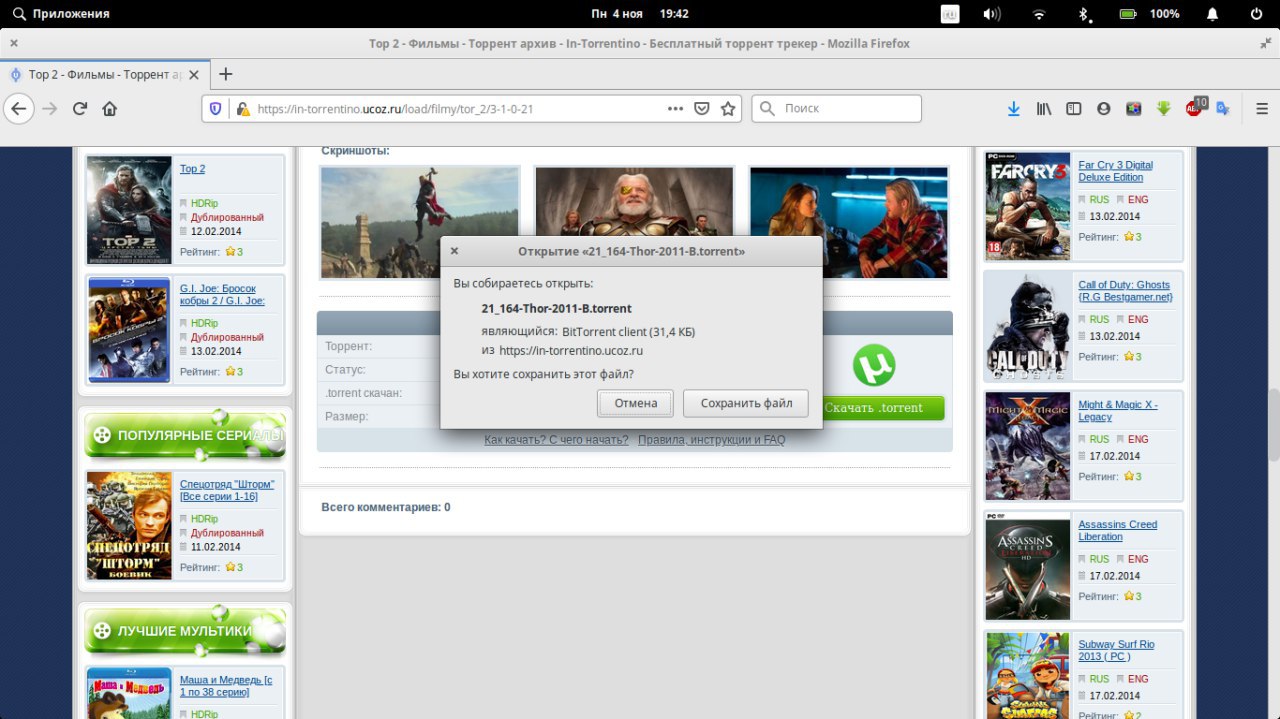Open keyboard layout indicator in panel
1280x719 pixels.
coord(950,14)
